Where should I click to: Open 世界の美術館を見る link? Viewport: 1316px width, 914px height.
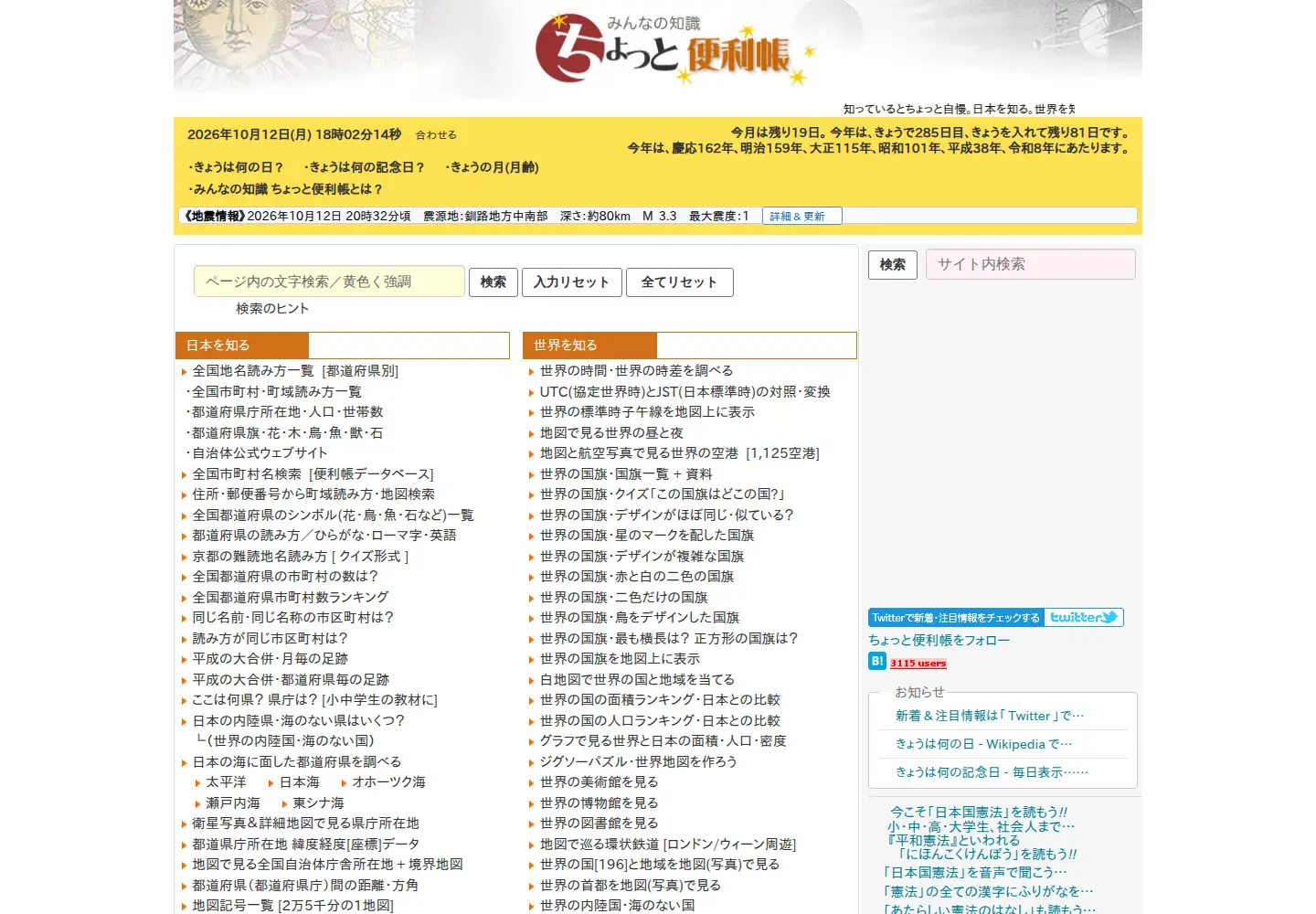click(x=599, y=782)
